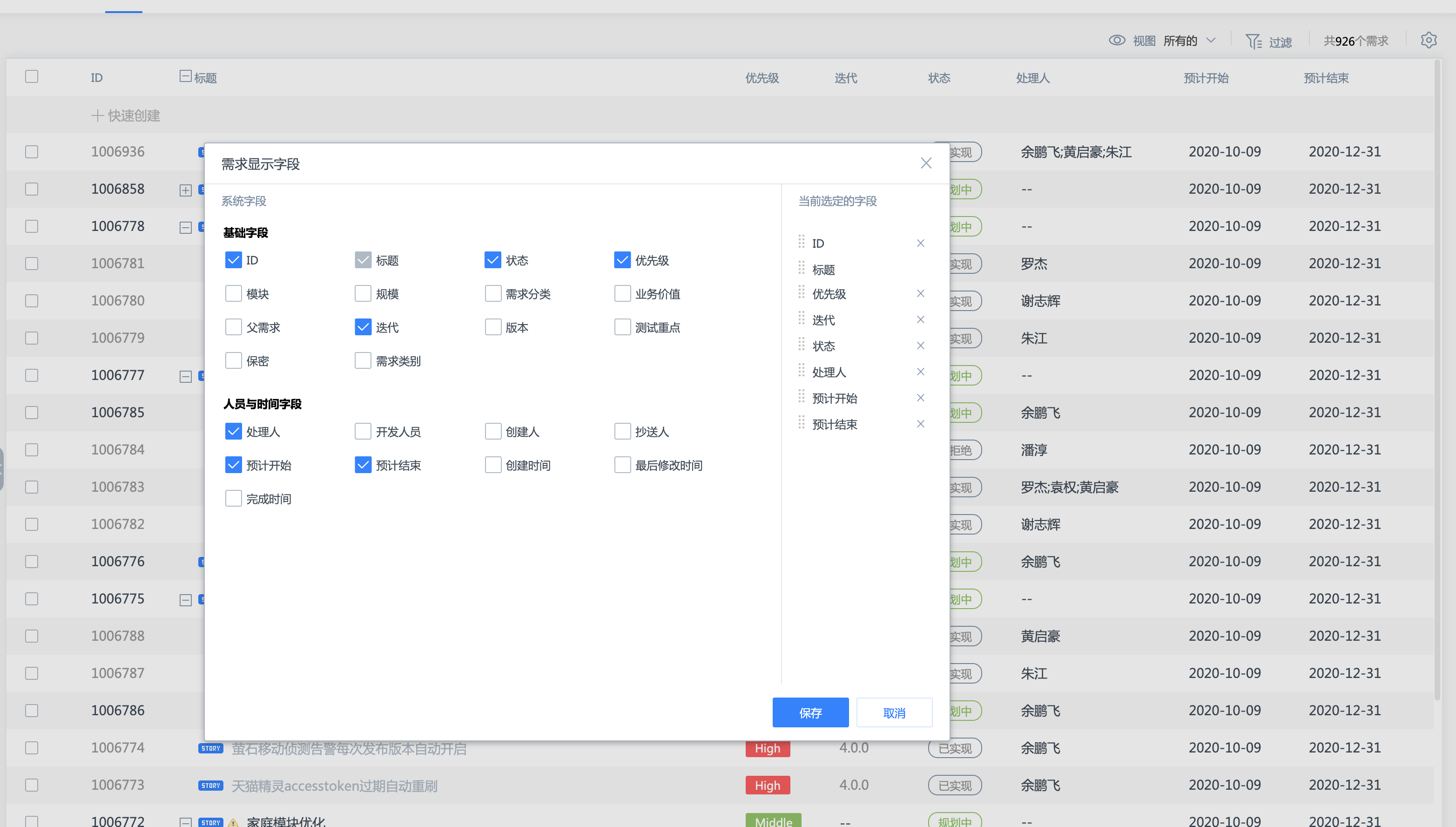The height and width of the screenshot is (827, 1456).
Task: Expand row 1006858 sub-items
Action: click(x=186, y=190)
